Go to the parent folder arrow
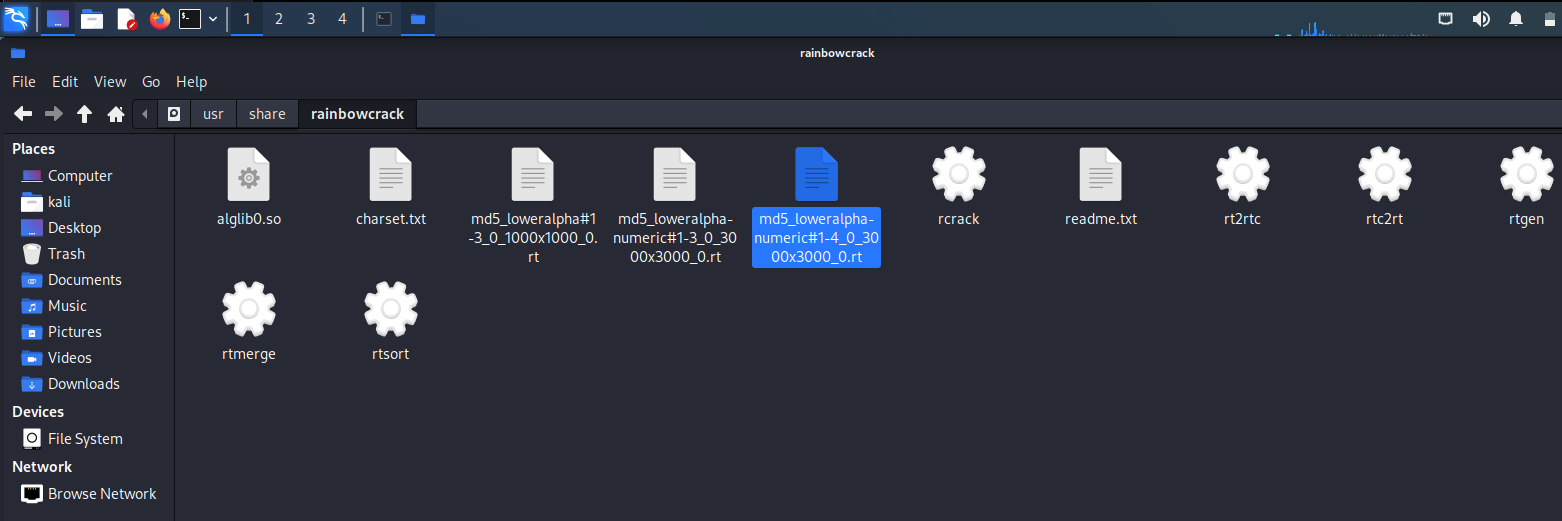The height and width of the screenshot is (521, 1562). coord(85,114)
